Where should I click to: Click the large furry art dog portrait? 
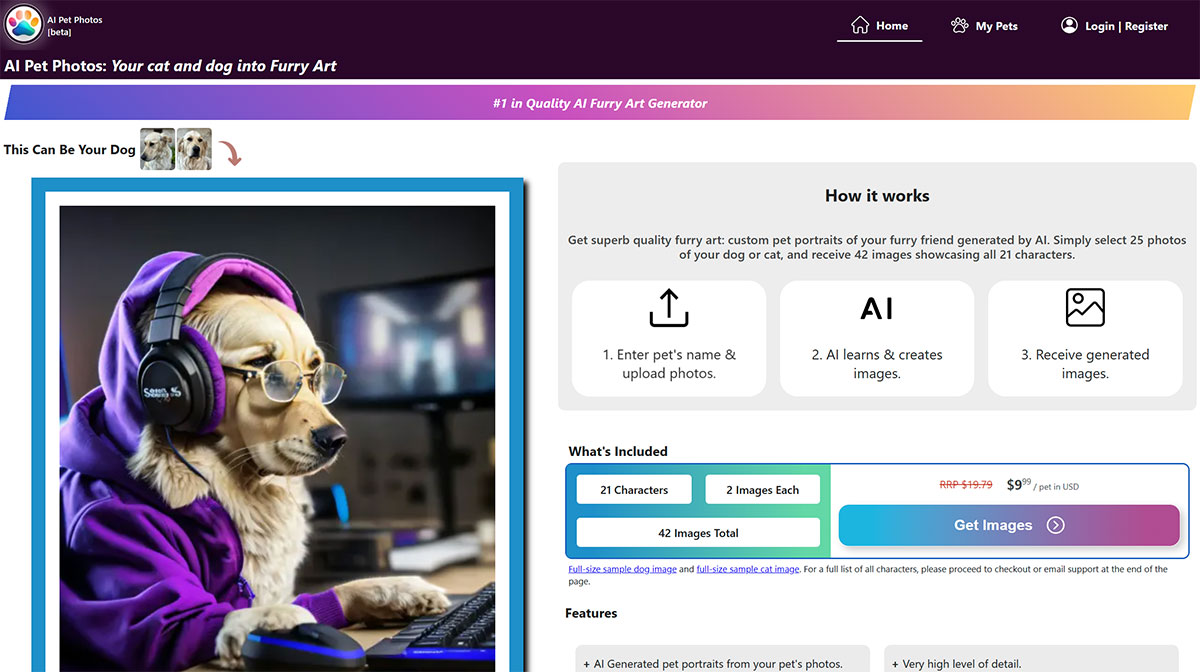[x=277, y=430]
